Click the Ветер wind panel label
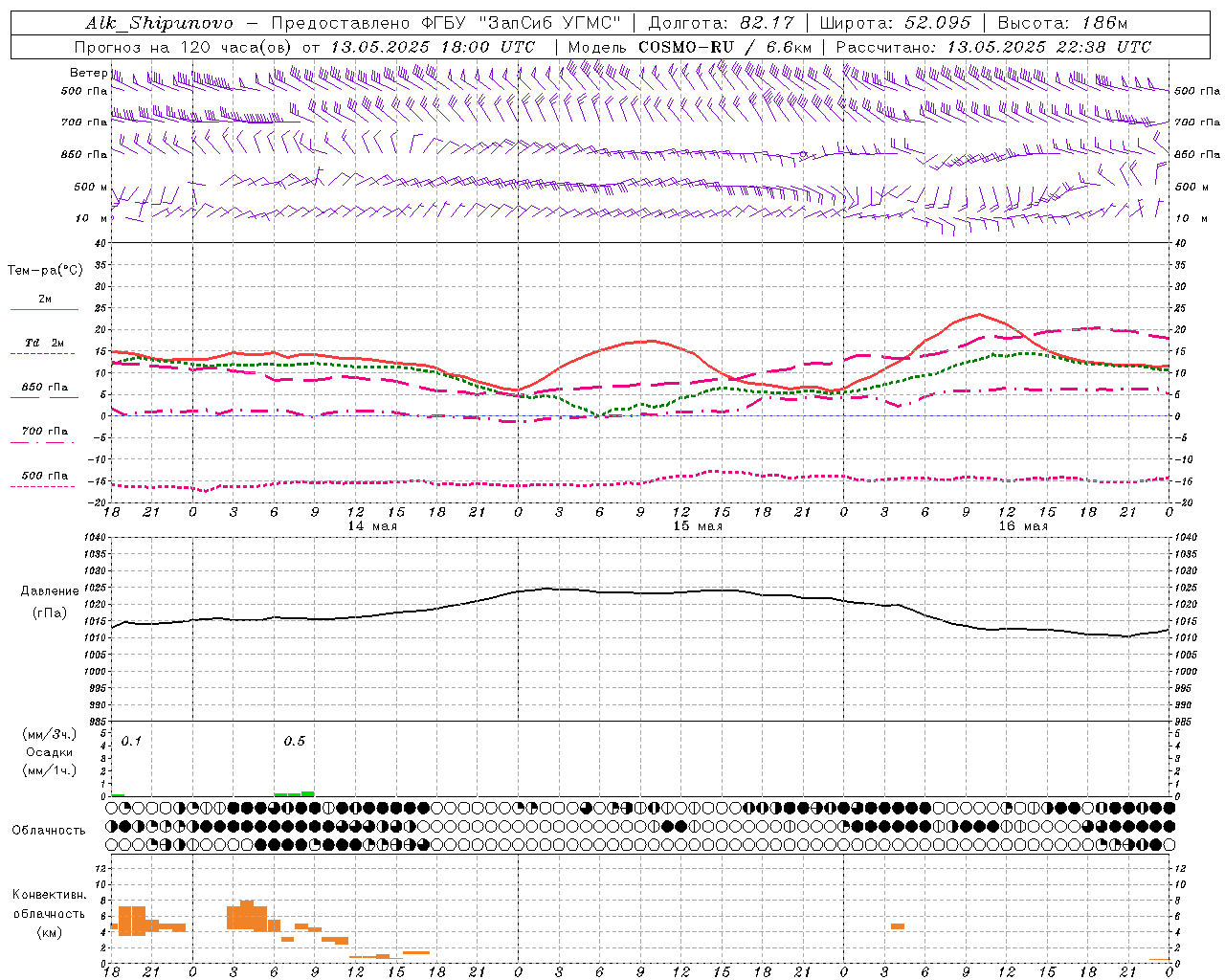 [x=88, y=73]
